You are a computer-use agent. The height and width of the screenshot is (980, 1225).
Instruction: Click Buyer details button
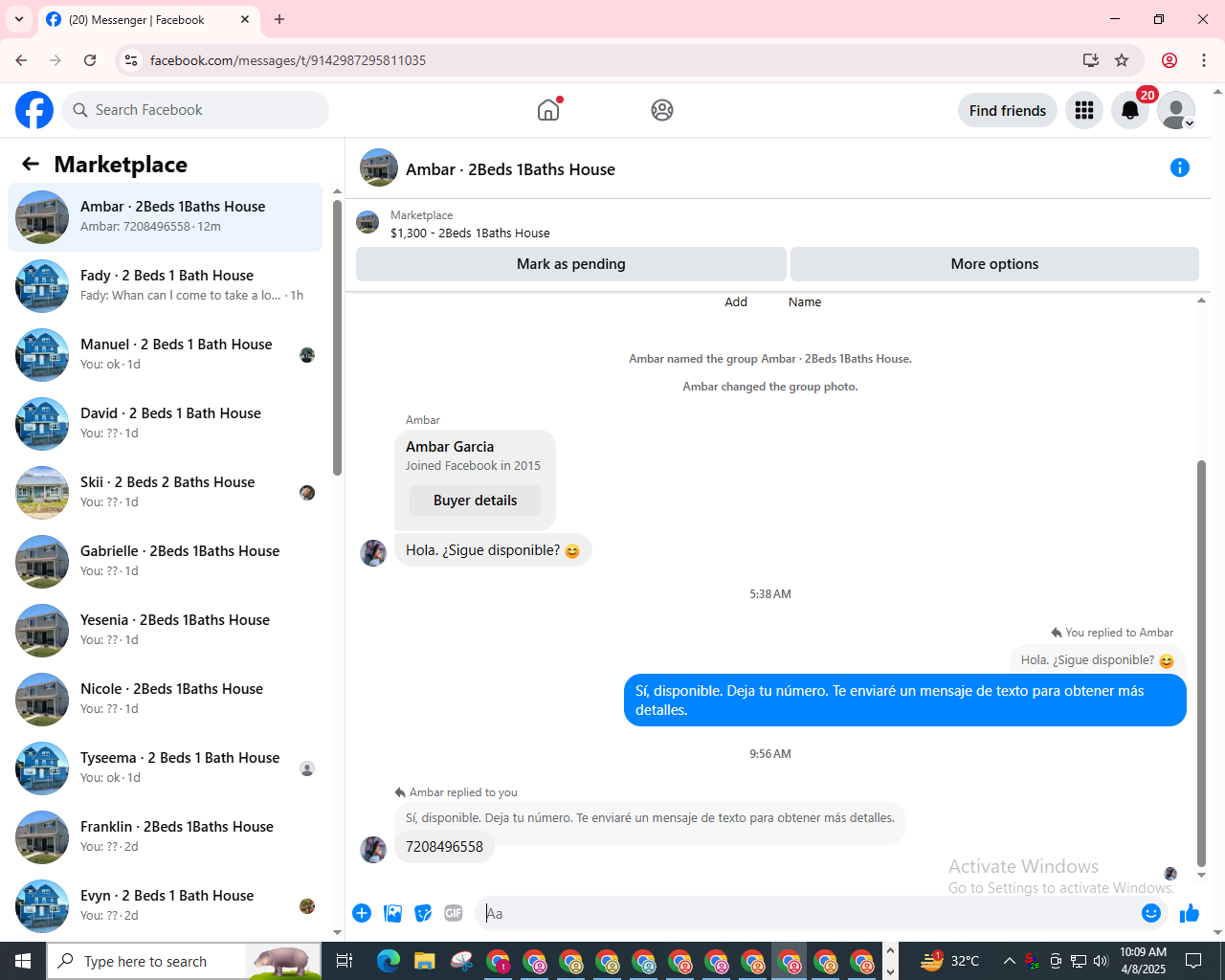pos(475,501)
